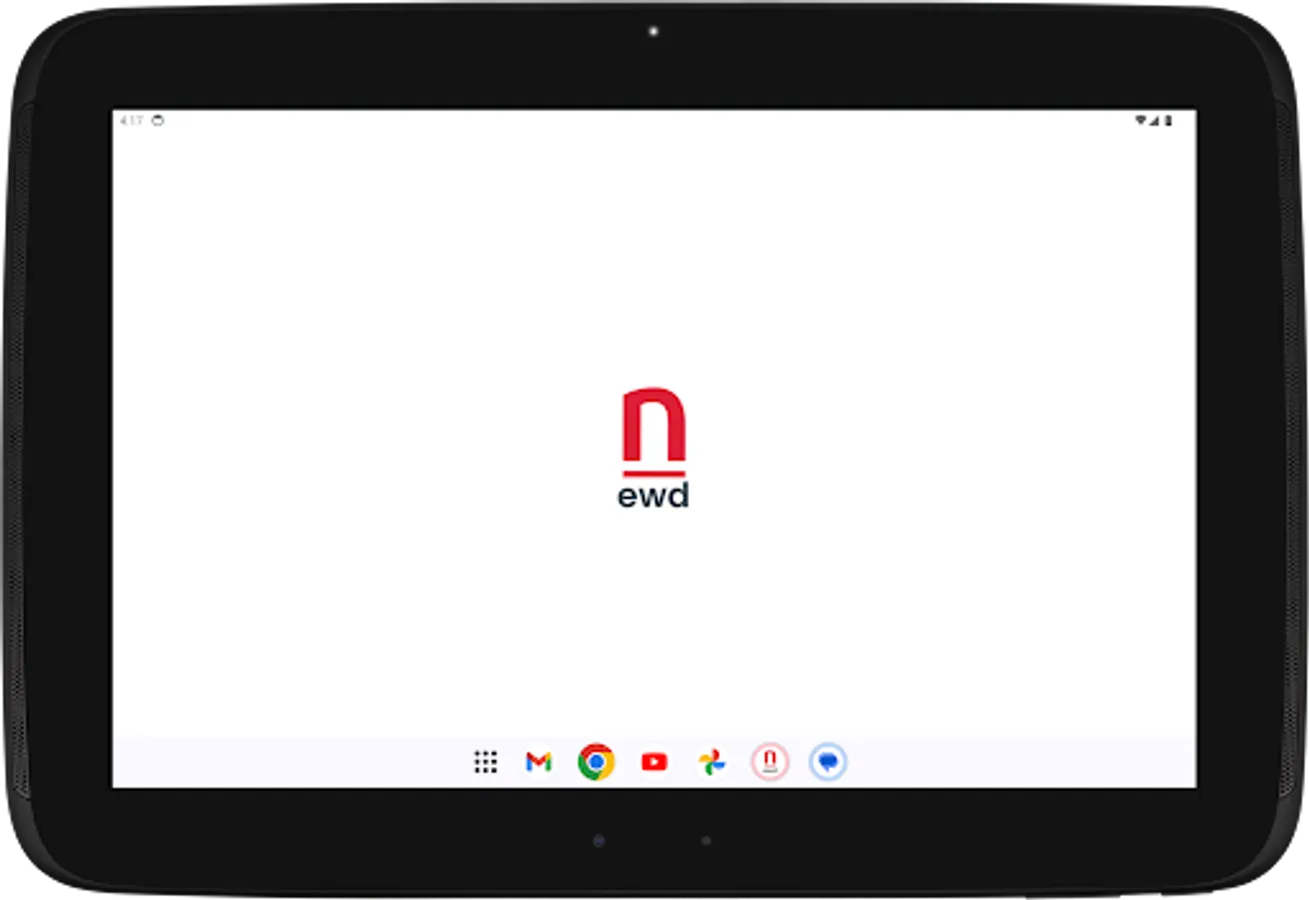Tap the status bar area

tap(650, 120)
